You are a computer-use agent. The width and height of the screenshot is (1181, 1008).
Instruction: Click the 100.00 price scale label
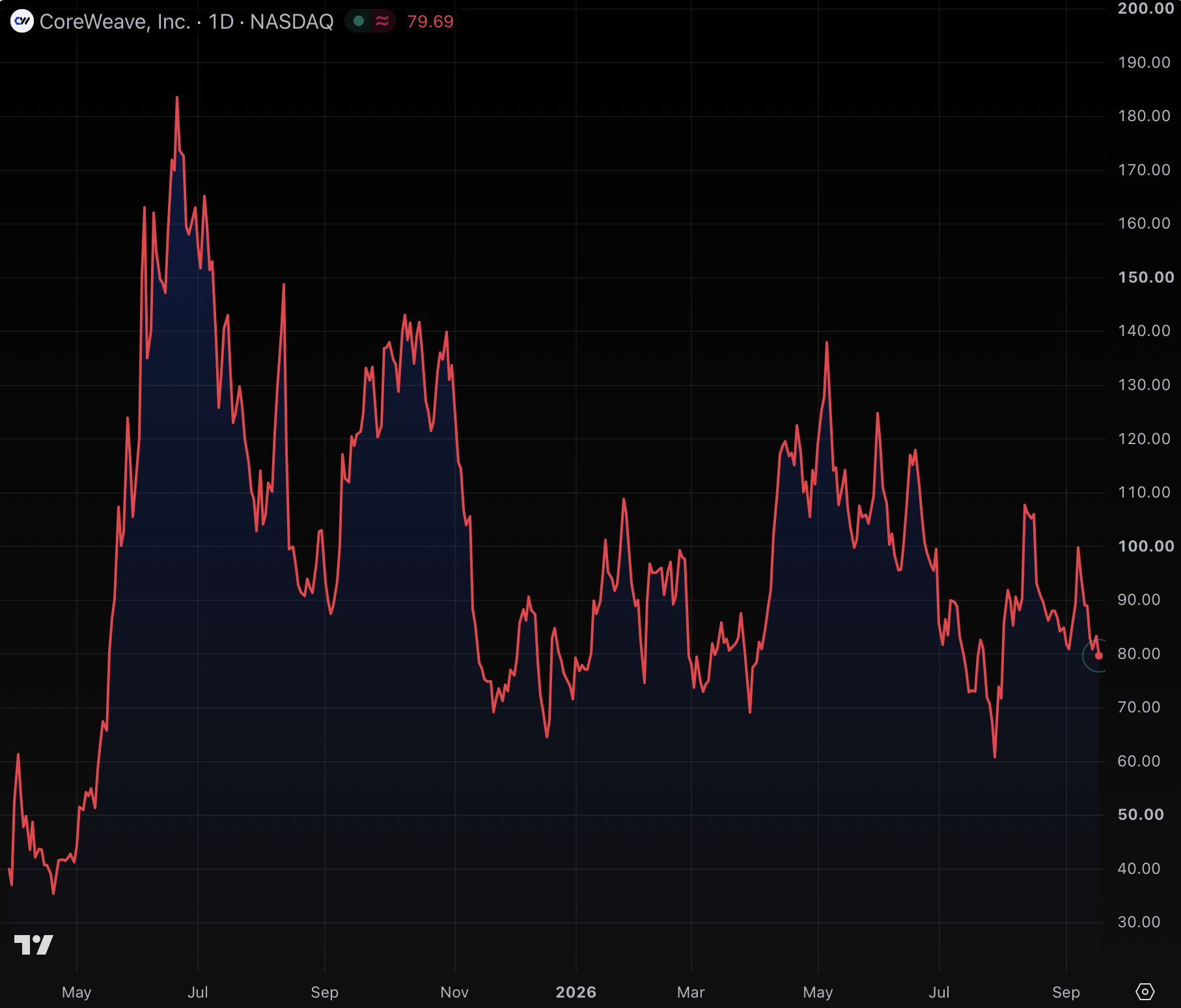(x=1146, y=546)
